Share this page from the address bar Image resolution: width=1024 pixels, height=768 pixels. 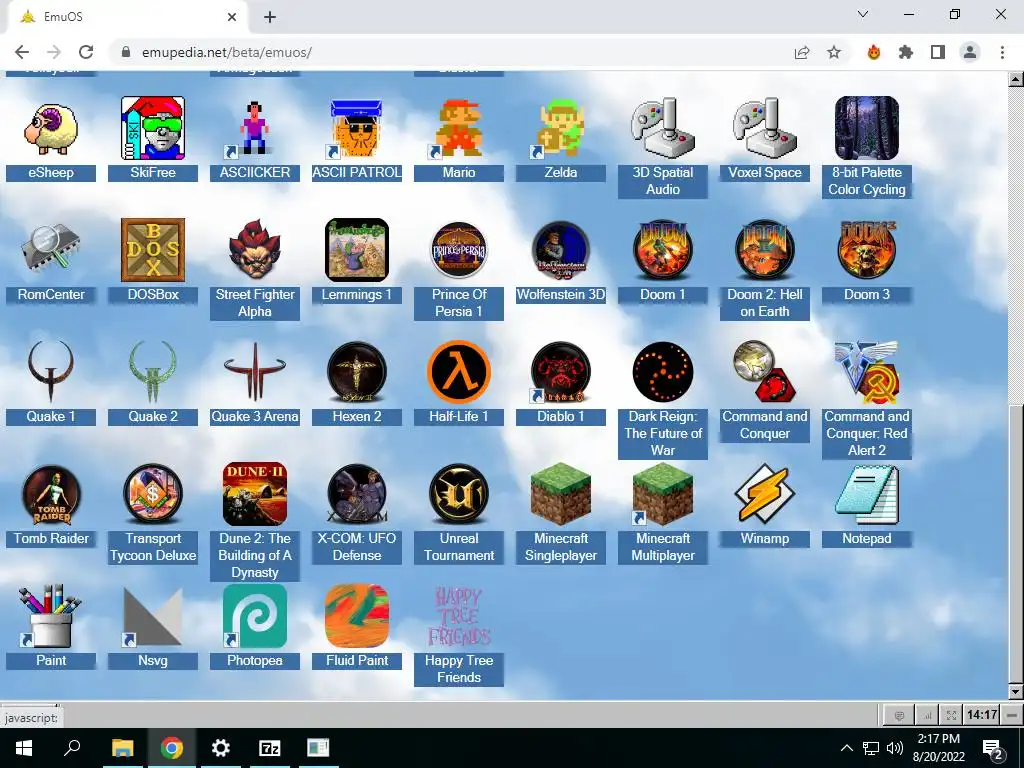tap(802, 52)
